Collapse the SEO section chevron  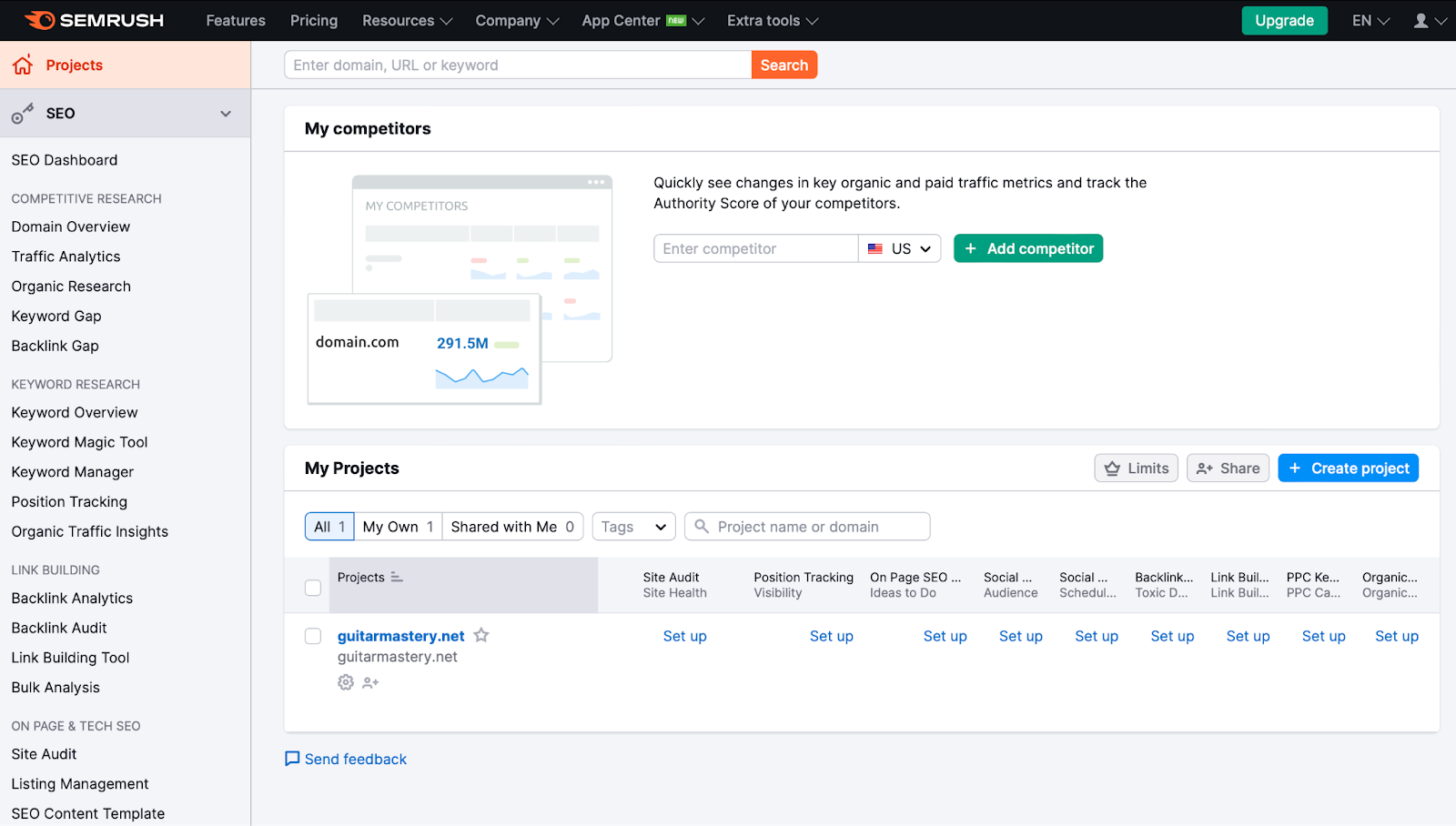click(x=226, y=114)
